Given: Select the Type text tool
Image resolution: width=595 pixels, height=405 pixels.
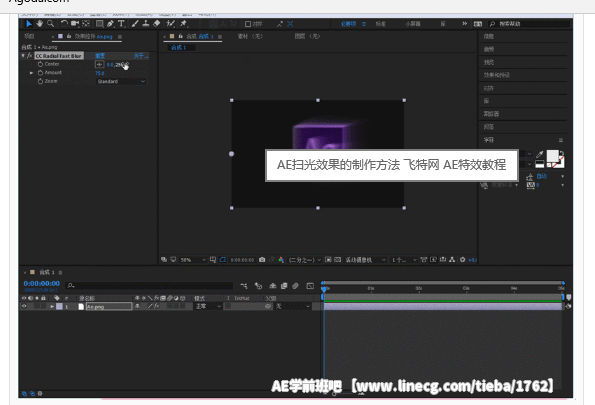Looking at the screenshot, I should point(121,24).
